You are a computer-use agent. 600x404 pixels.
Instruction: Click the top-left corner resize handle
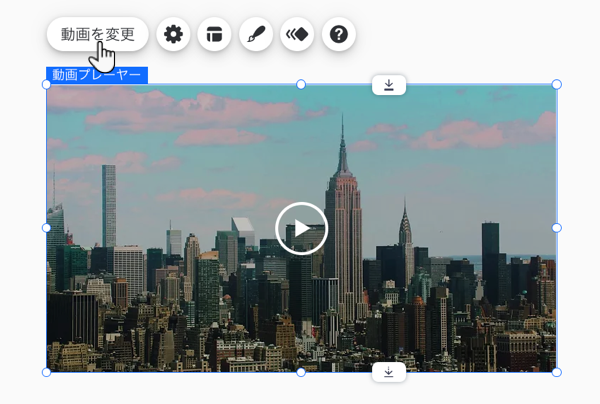point(46,85)
